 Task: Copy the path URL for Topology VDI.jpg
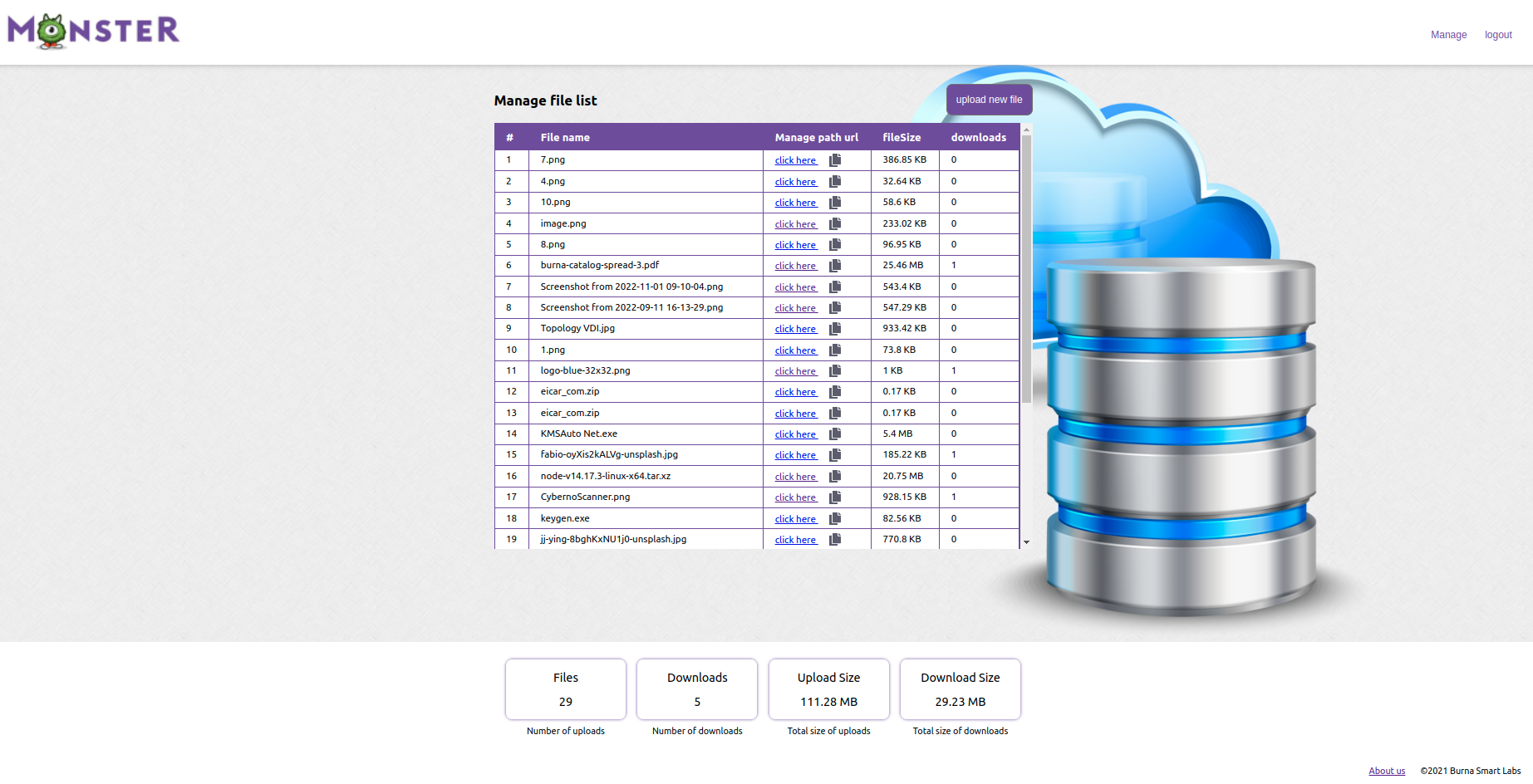835,329
